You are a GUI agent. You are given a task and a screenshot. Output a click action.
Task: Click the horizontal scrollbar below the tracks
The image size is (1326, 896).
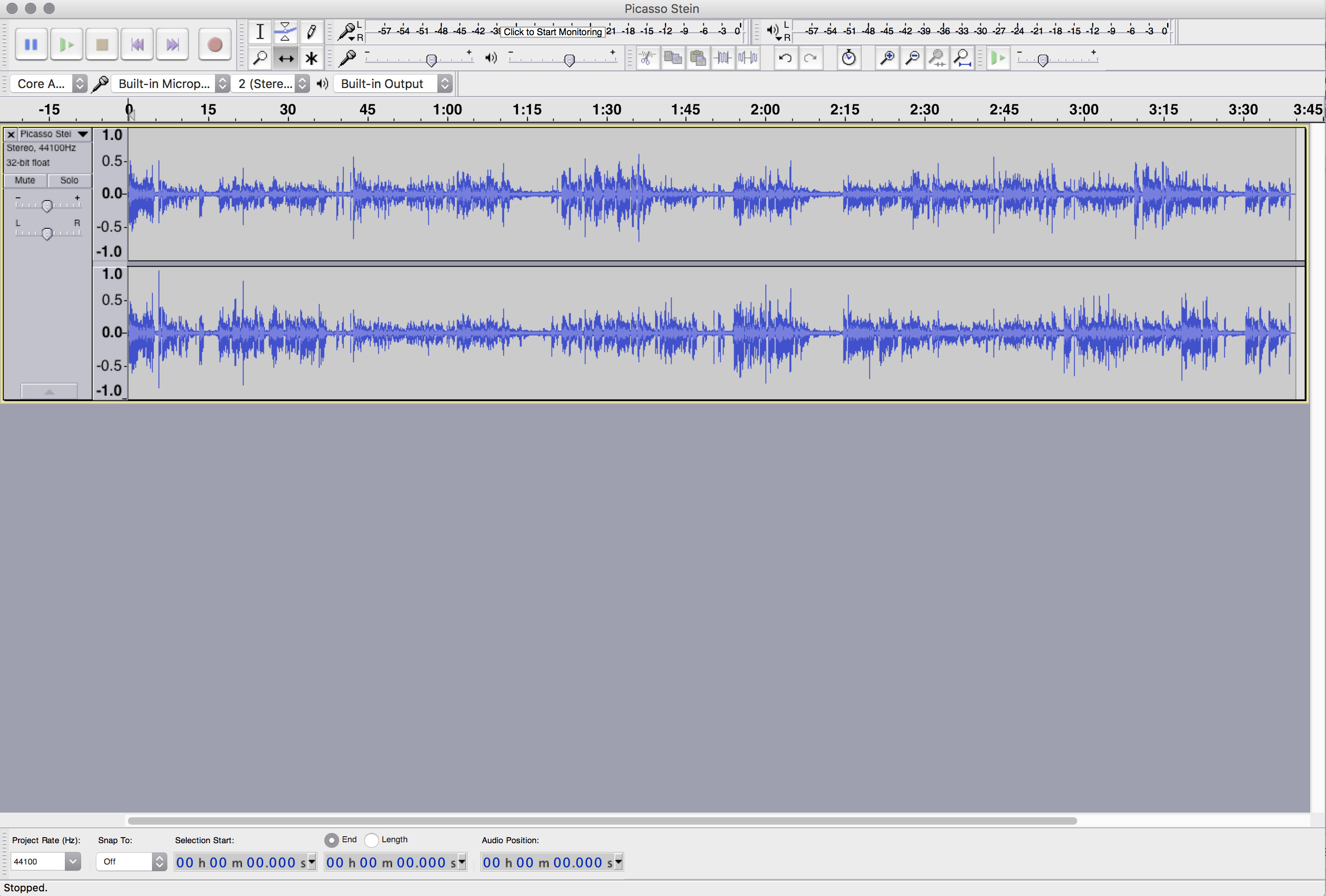602,820
